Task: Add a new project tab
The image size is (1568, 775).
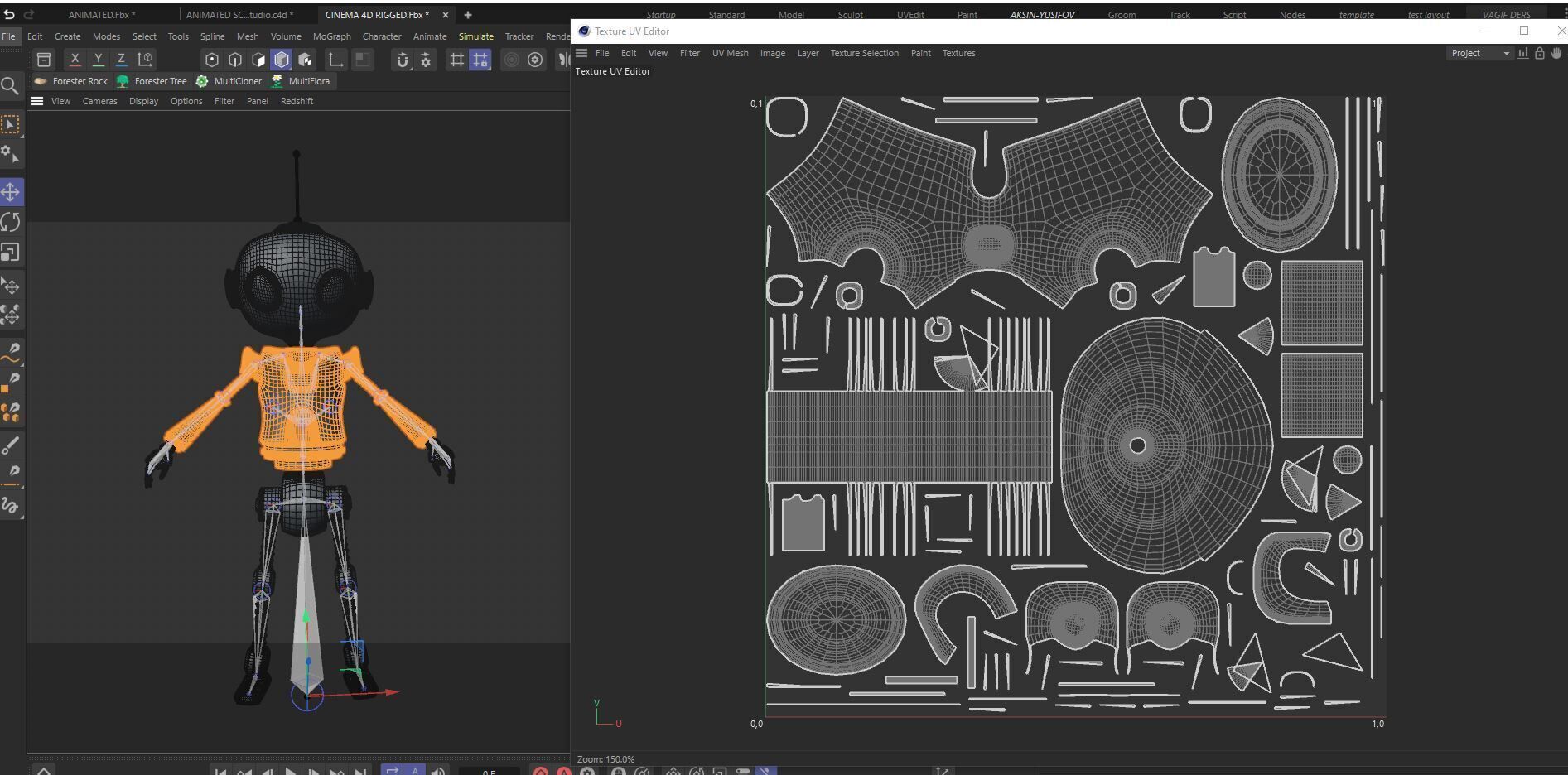Action: 468,15
